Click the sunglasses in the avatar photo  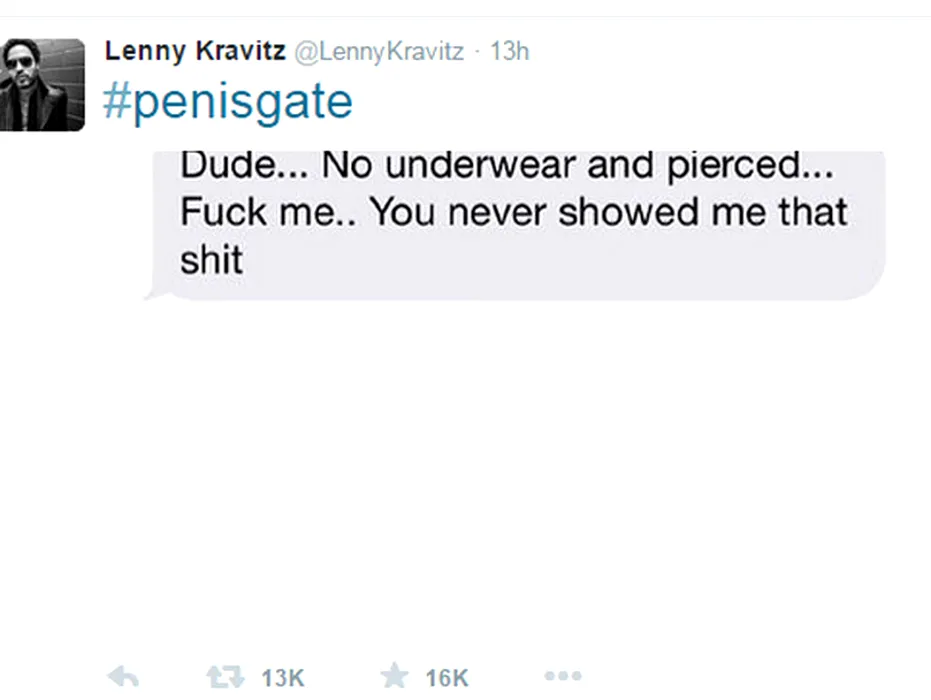coord(20,62)
